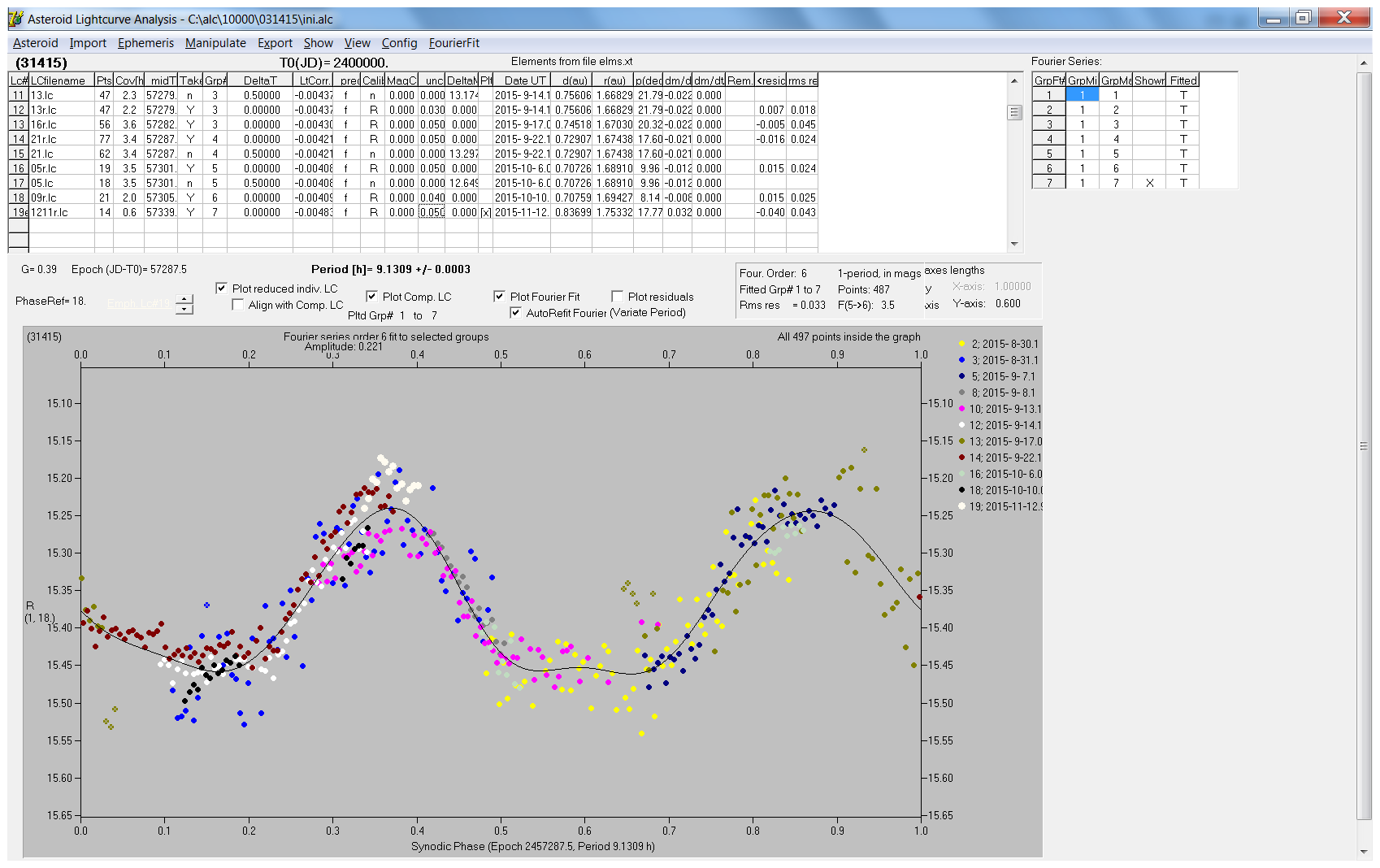Open the Import menu
The height and width of the screenshot is (868, 1380).
(x=88, y=43)
